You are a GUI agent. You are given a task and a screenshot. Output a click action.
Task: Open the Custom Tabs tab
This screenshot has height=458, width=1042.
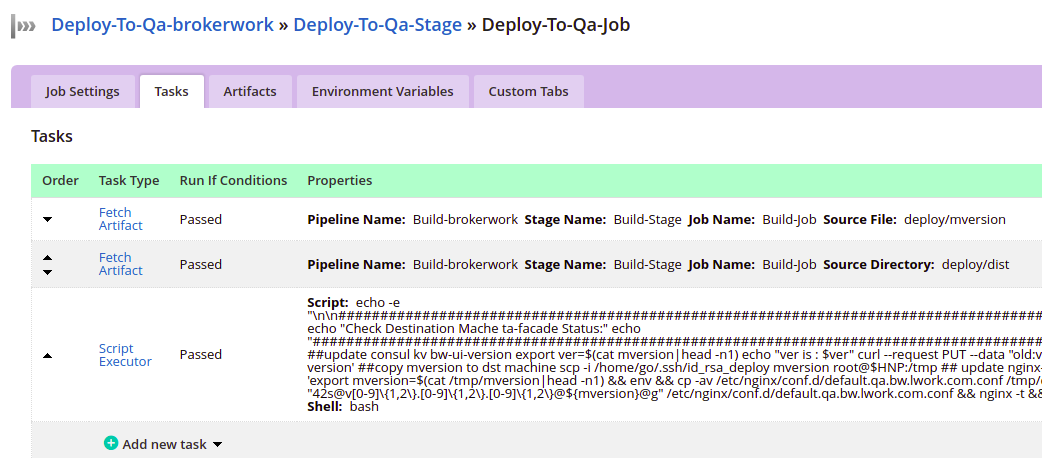coord(528,91)
